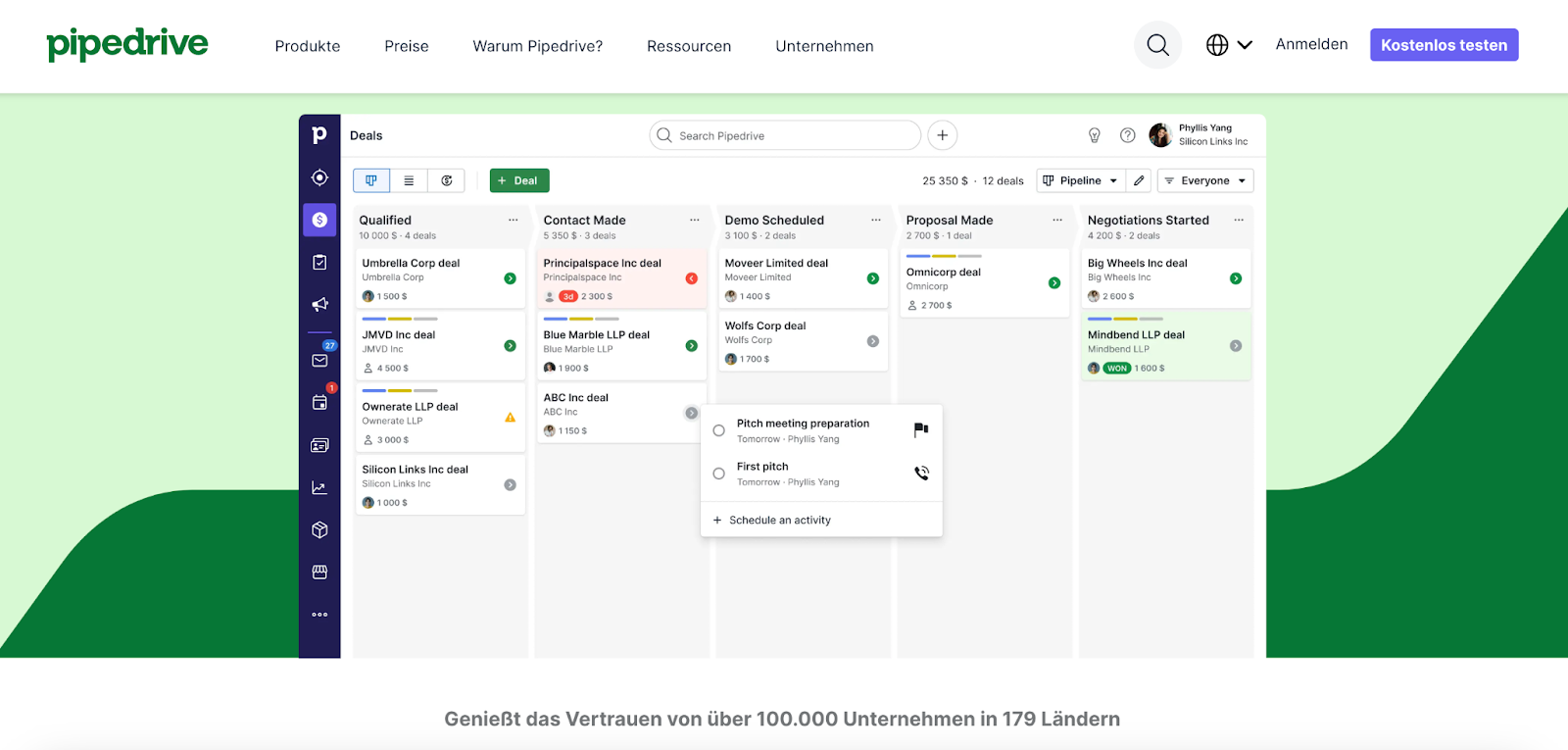Screen dimensions: 1568x750
Task: Open Demo Scheduled column options menu
Action: coord(875,220)
